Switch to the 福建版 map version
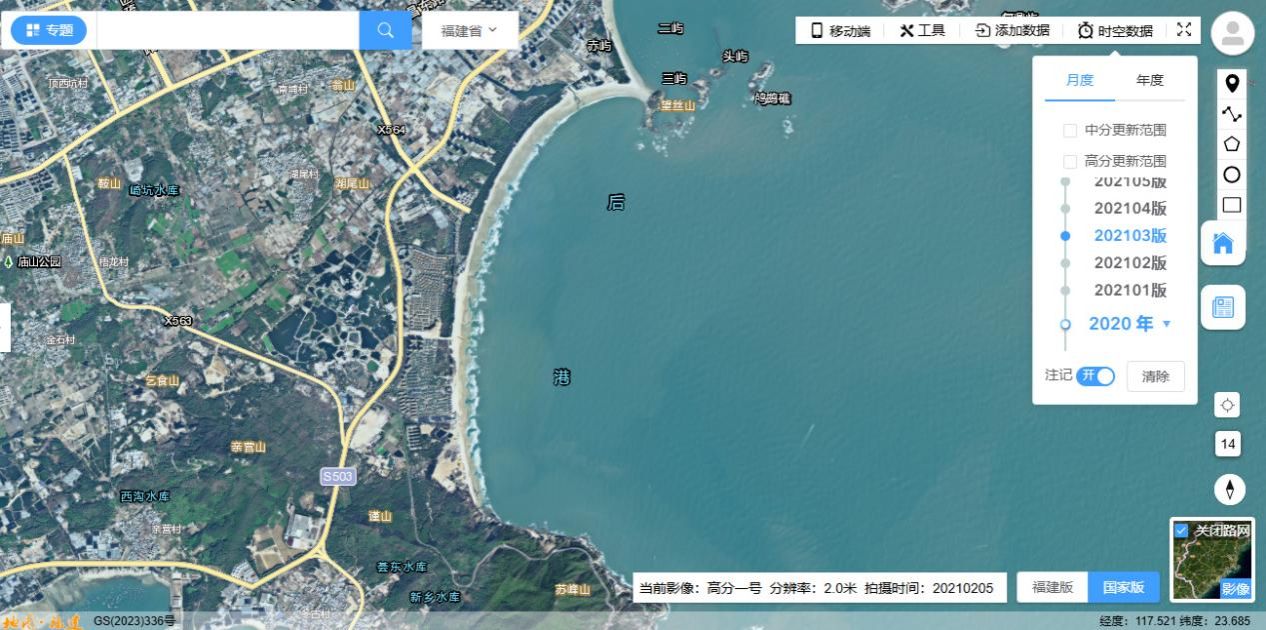 pyautogui.click(x=1052, y=587)
